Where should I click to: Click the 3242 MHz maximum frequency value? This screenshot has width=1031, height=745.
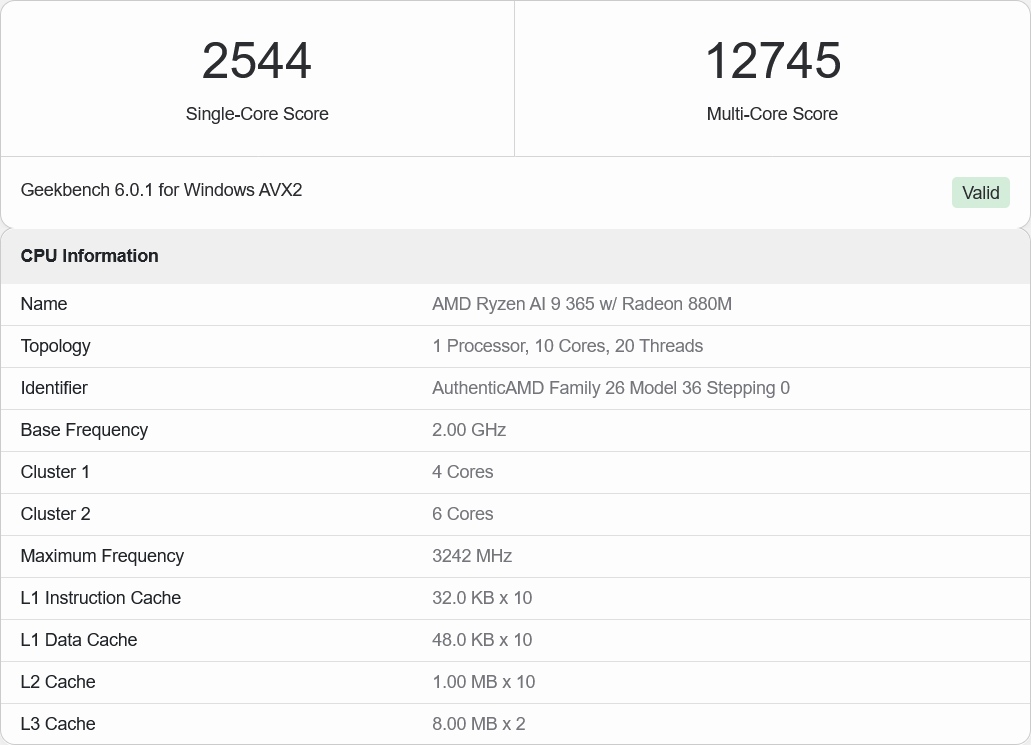click(x=471, y=556)
